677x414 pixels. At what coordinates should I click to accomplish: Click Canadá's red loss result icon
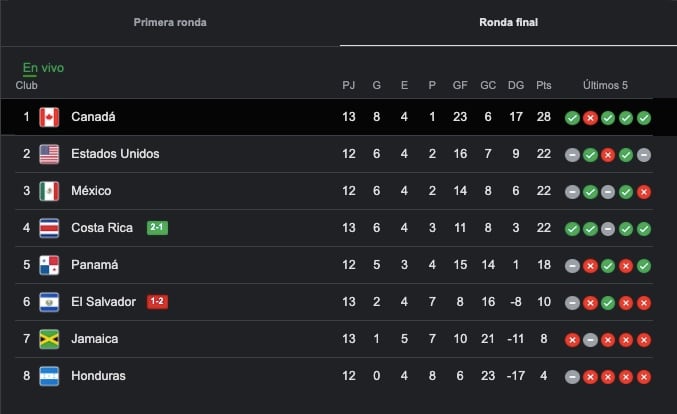(x=590, y=117)
